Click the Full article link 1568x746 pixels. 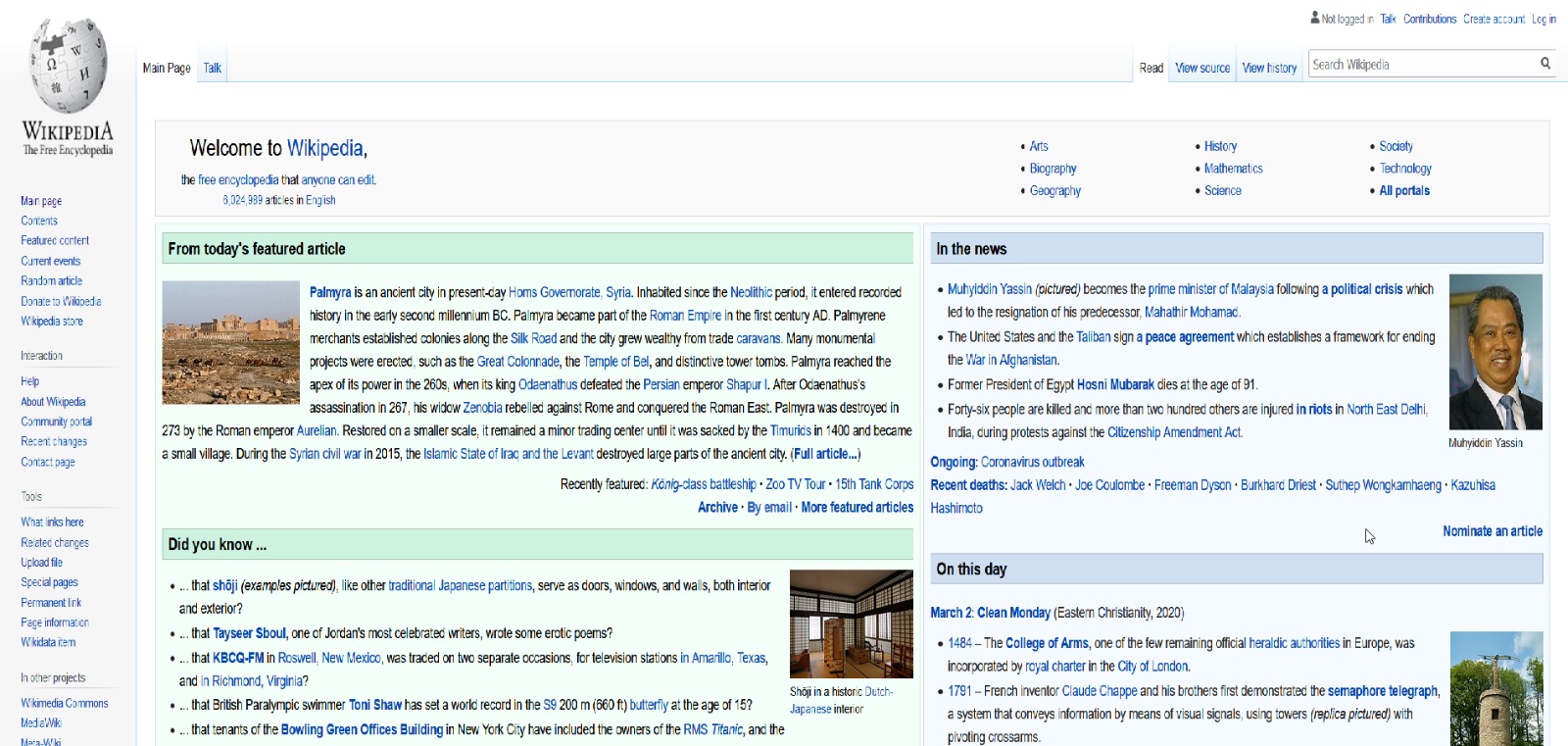824,454
